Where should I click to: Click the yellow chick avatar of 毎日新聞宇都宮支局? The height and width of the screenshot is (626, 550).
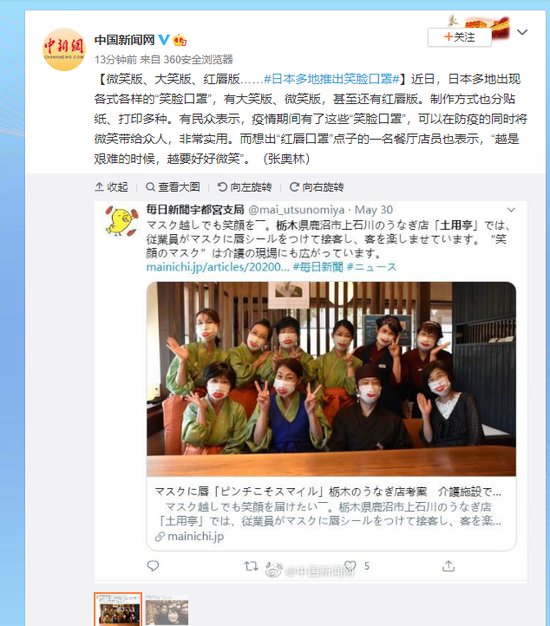coord(121,220)
